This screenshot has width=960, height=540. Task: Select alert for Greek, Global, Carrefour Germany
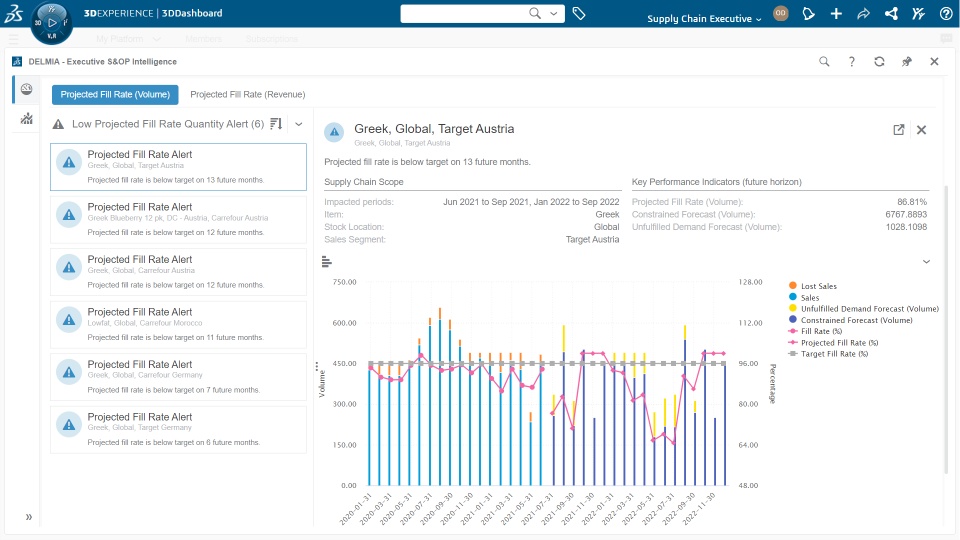click(x=178, y=377)
